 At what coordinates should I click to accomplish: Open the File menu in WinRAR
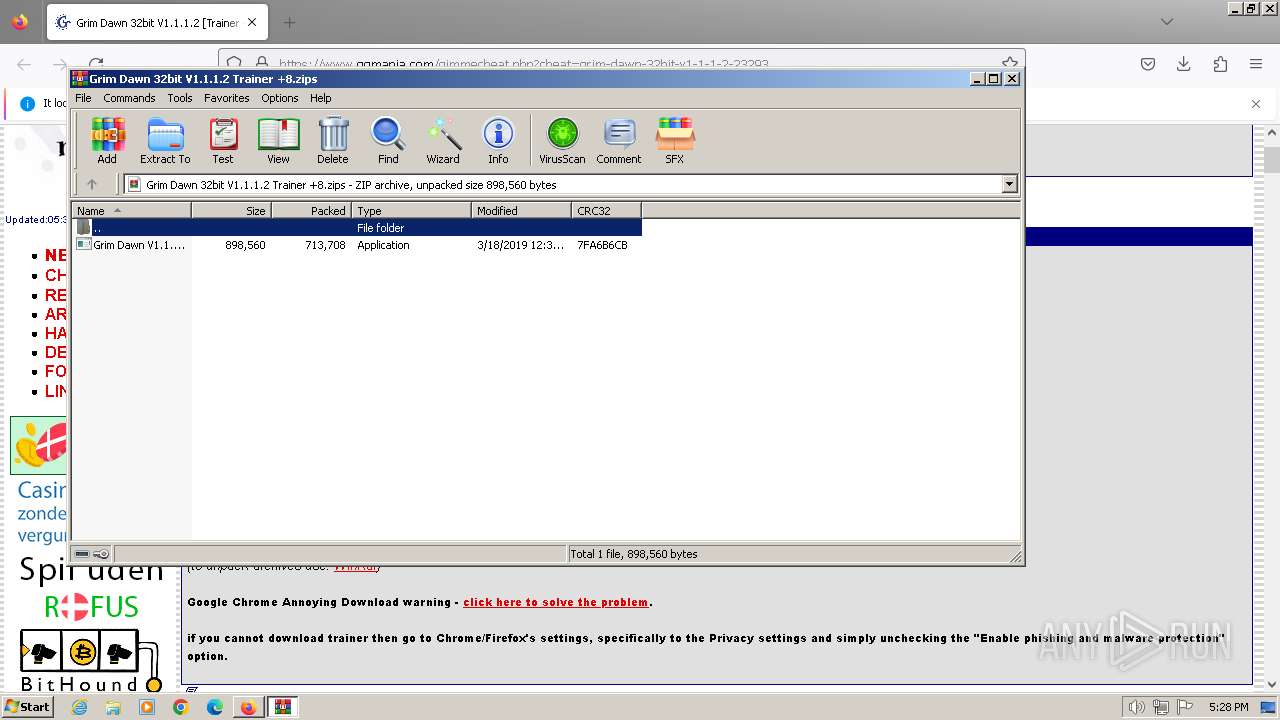pyautogui.click(x=83, y=98)
